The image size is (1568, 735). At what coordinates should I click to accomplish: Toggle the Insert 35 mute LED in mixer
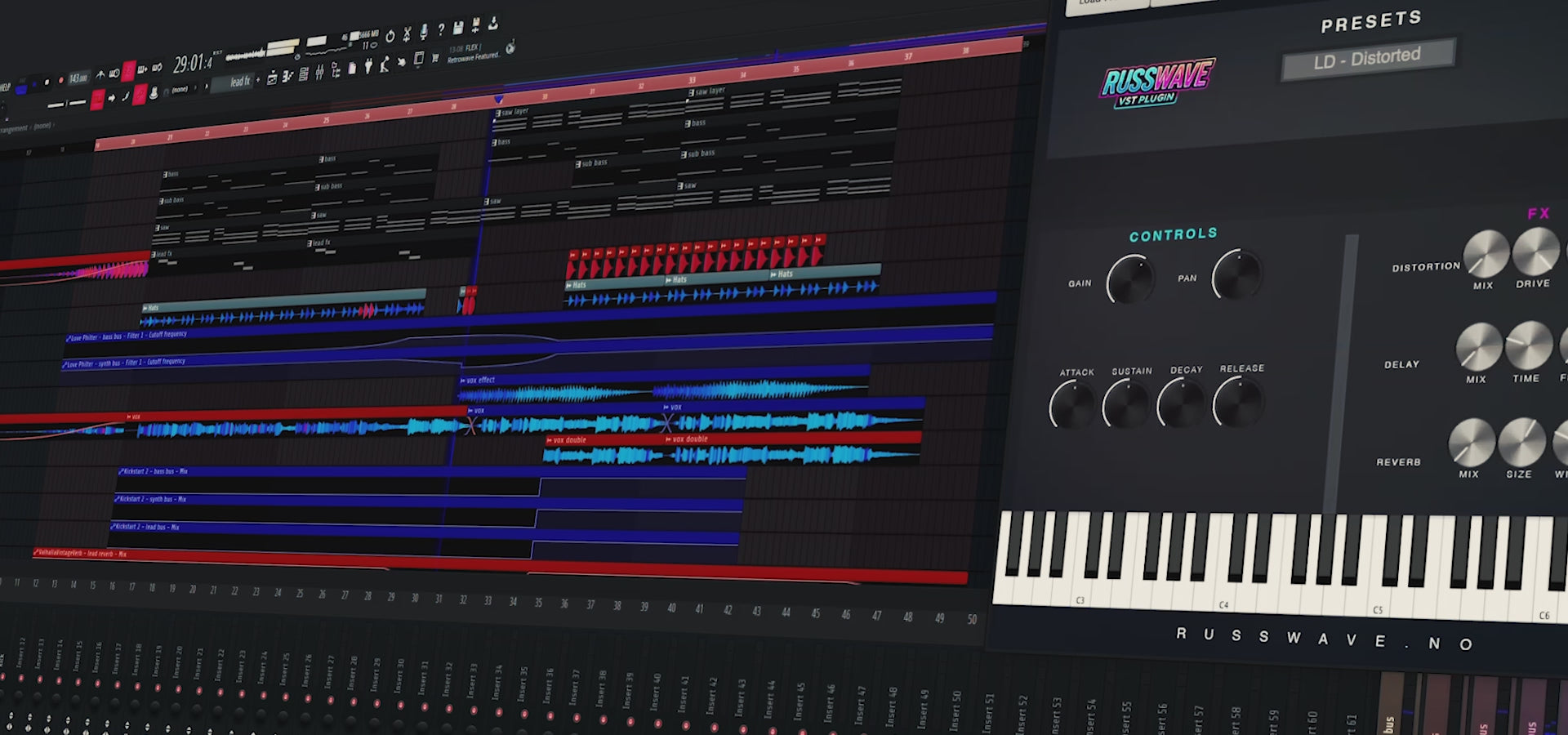pyautogui.click(x=523, y=713)
